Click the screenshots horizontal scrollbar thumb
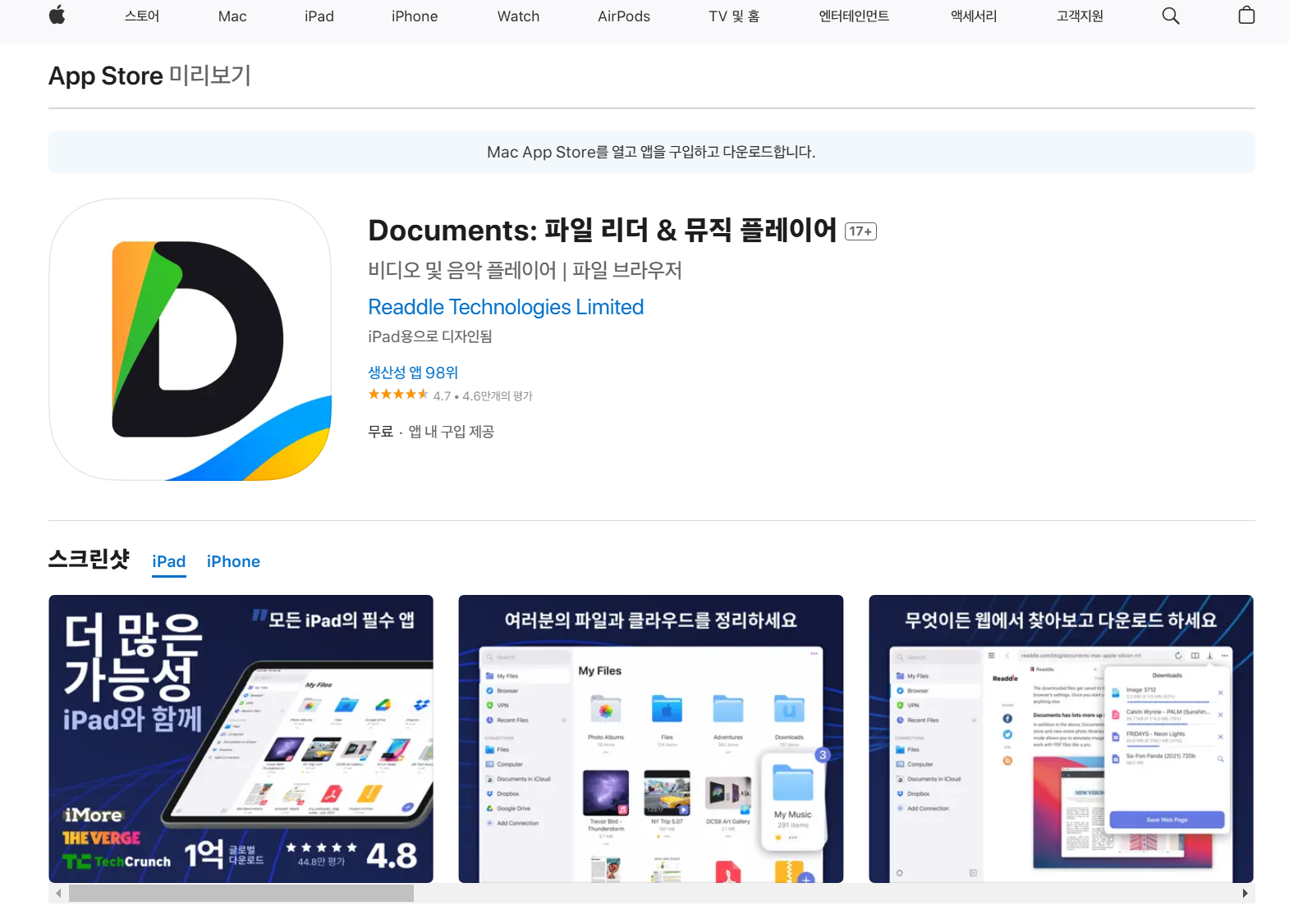This screenshot has width=1289, height=924. (241, 894)
